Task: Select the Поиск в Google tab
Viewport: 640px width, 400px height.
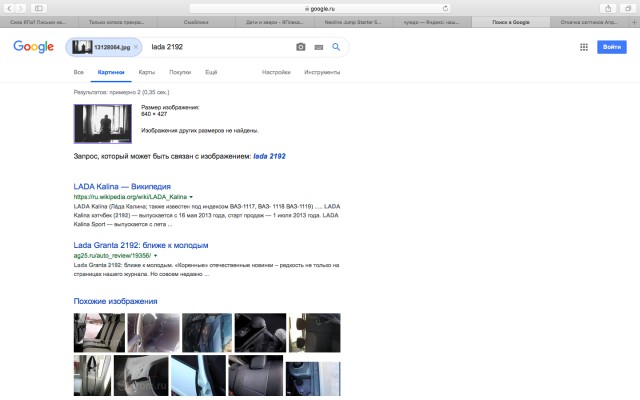Action: tap(511, 22)
